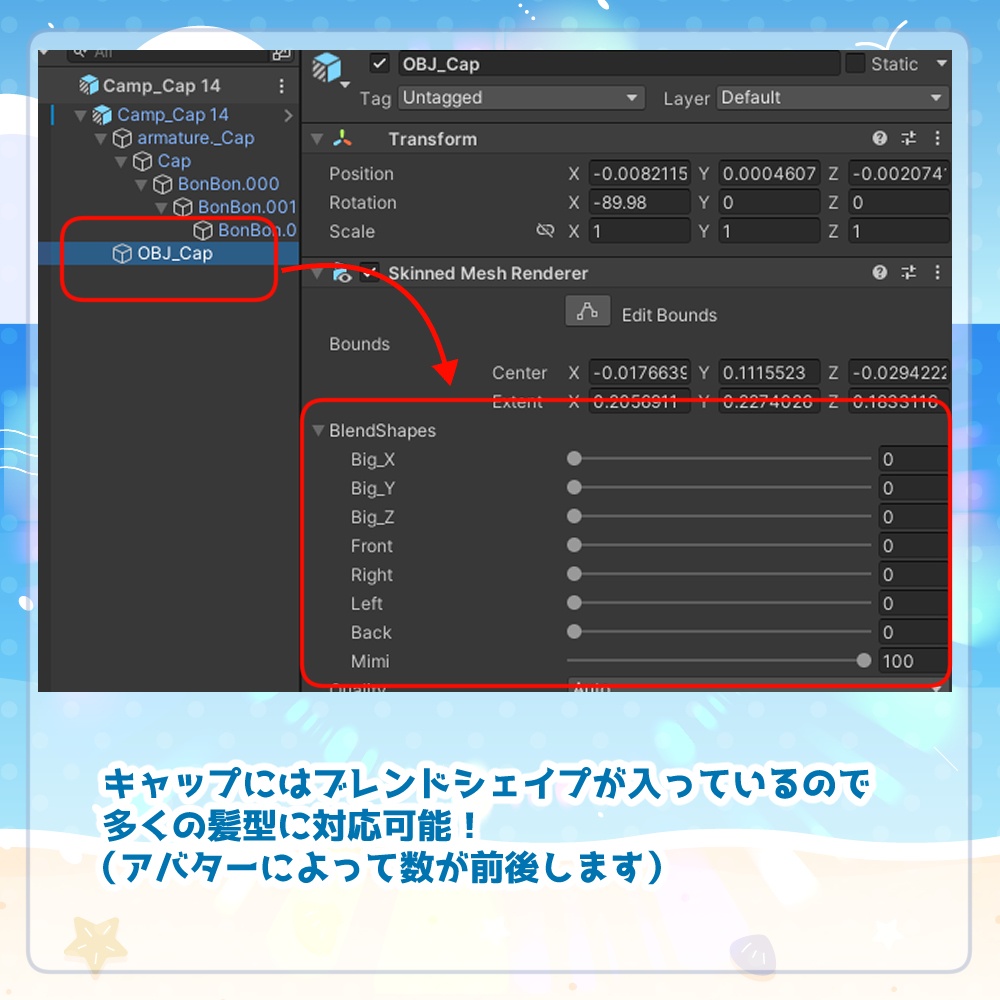Collapse the BlendShapes section

[318, 430]
